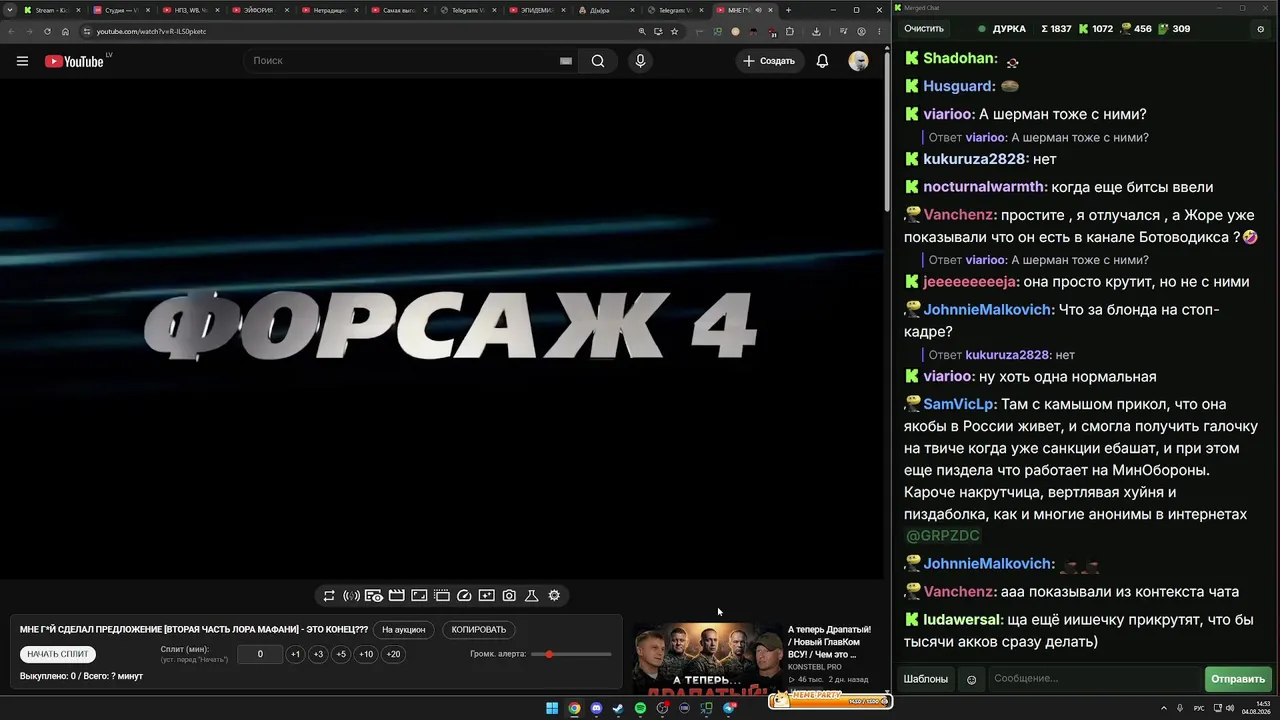The width and height of the screenshot is (1280, 720).
Task: Start voice search with the microphone
Action: (x=640, y=61)
